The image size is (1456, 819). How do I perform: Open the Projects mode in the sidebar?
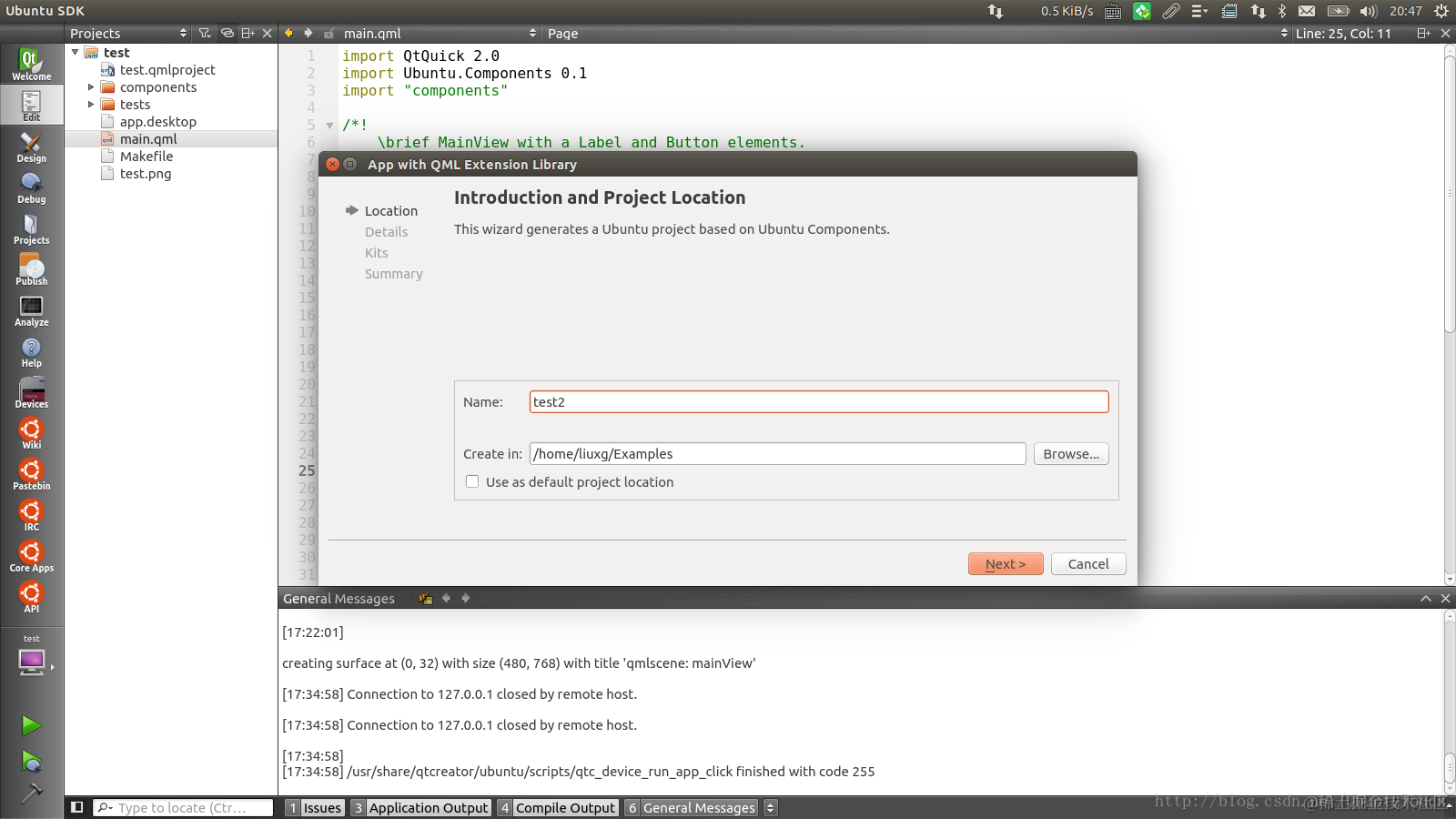(x=31, y=228)
